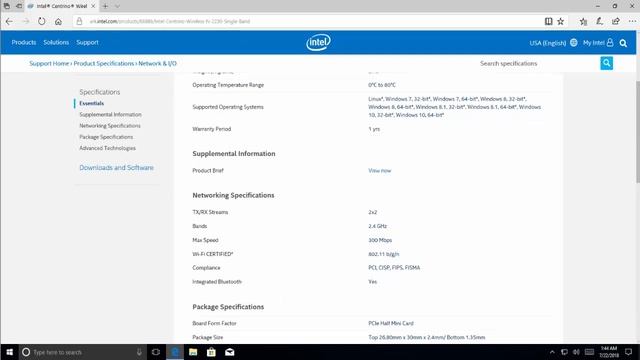Click the "PCIe Half Mini Card" value

click(391, 323)
